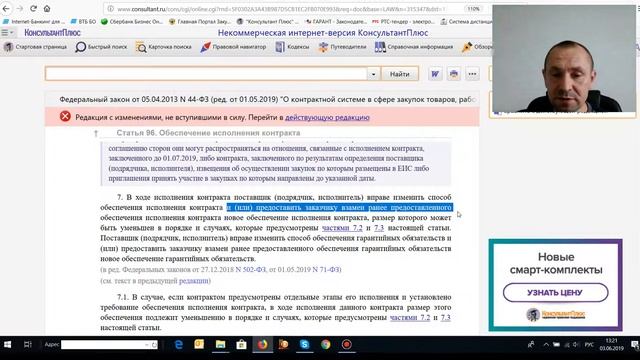Open the screen recorder taskbar icon

tap(347, 344)
